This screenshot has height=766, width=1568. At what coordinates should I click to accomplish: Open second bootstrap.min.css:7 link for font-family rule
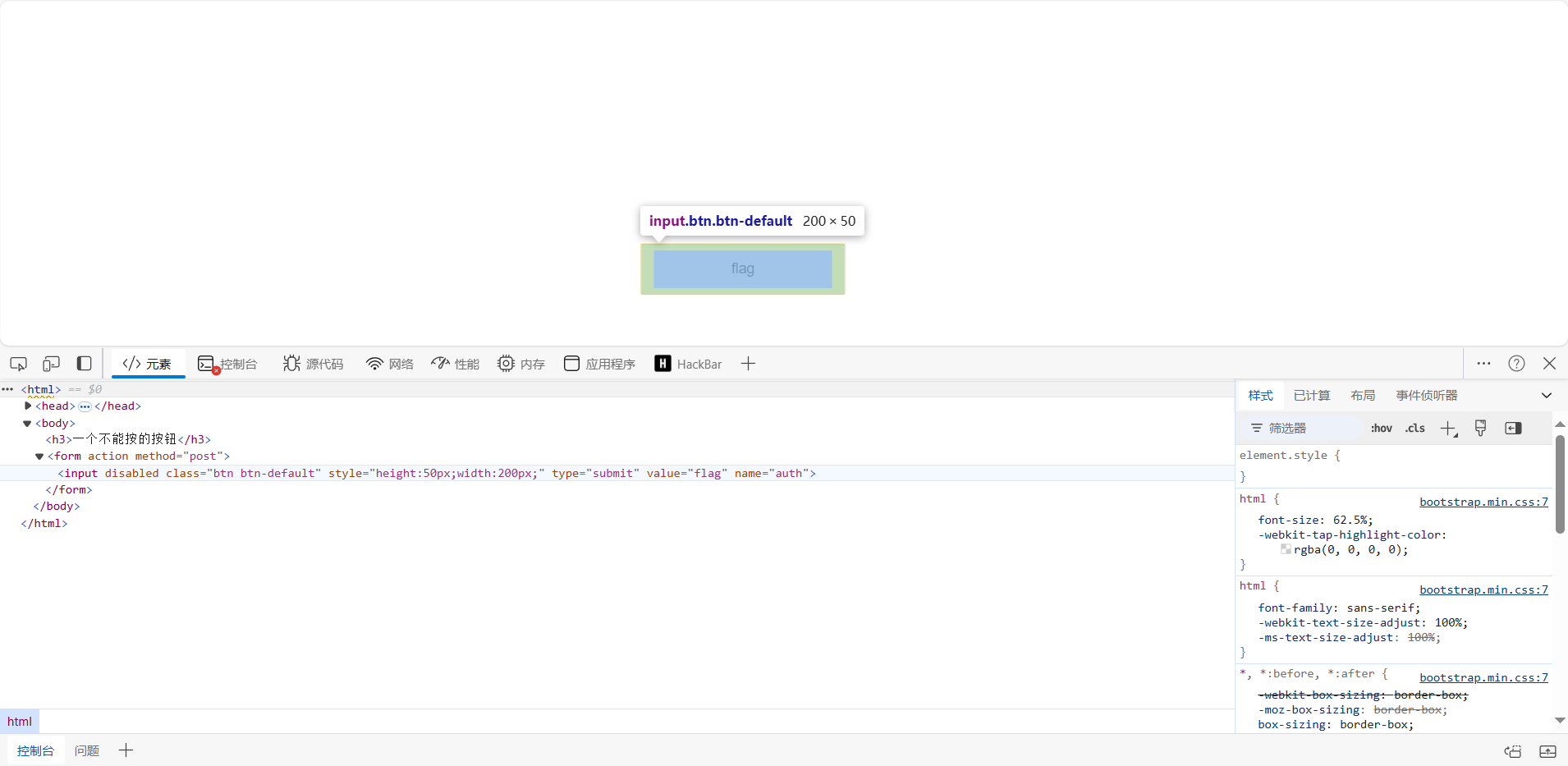point(1483,589)
